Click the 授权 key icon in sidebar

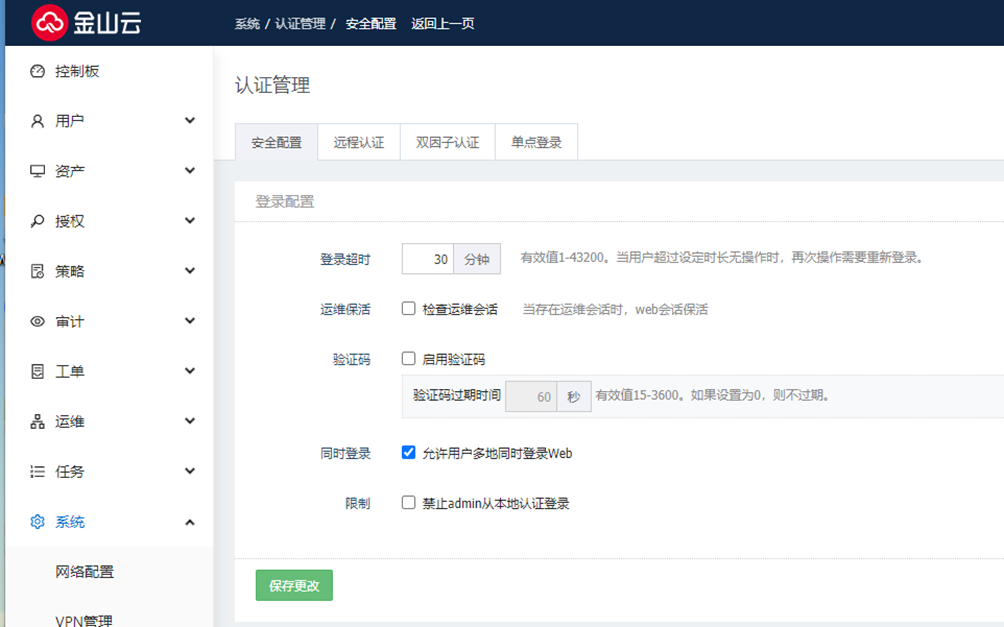pyautogui.click(x=38, y=221)
